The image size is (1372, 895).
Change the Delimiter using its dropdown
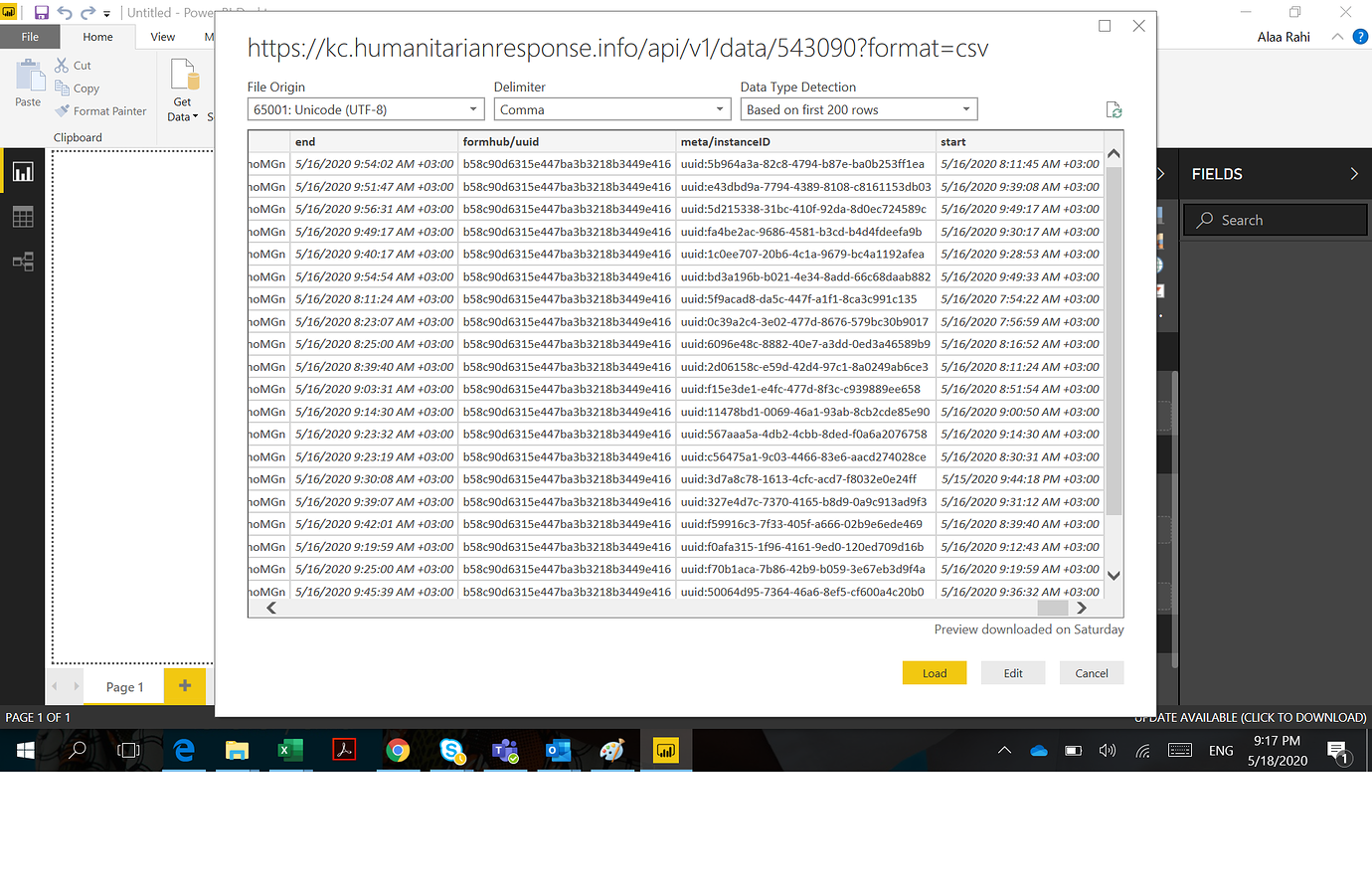[721, 108]
